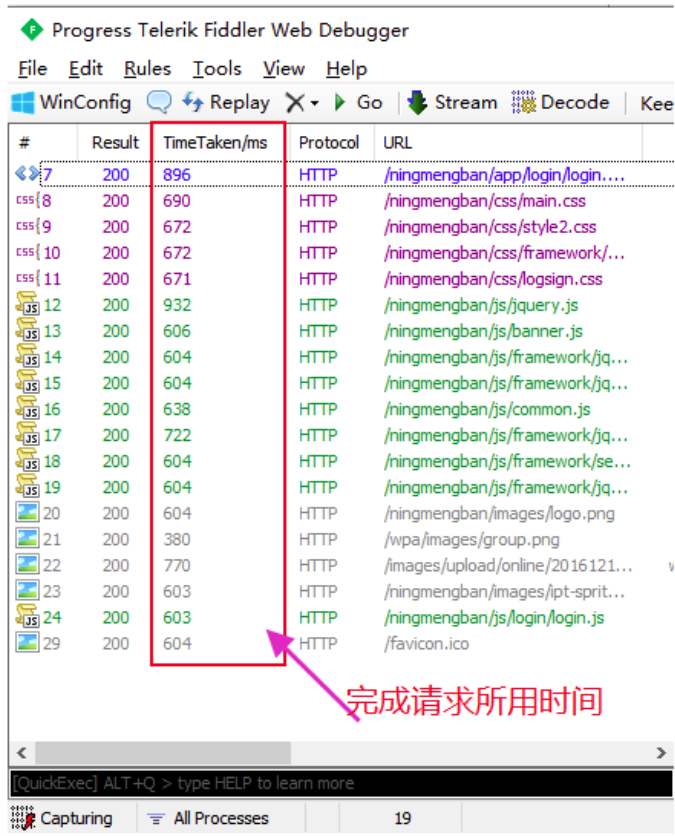This screenshot has width=675, height=836.
Task: Sort by the Result column header
Action: [x=115, y=142]
